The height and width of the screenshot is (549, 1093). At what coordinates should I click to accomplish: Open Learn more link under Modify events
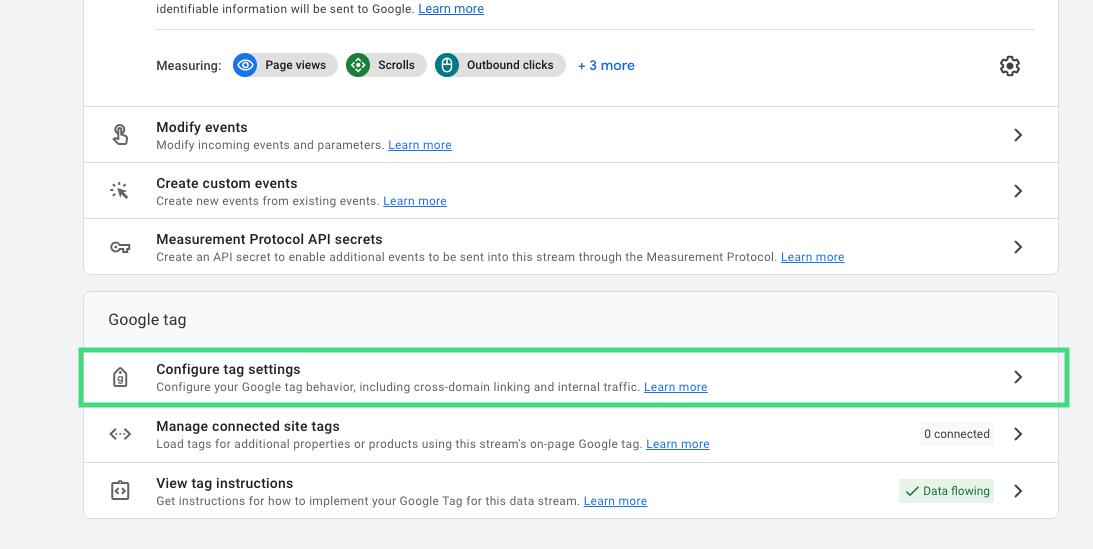420,145
